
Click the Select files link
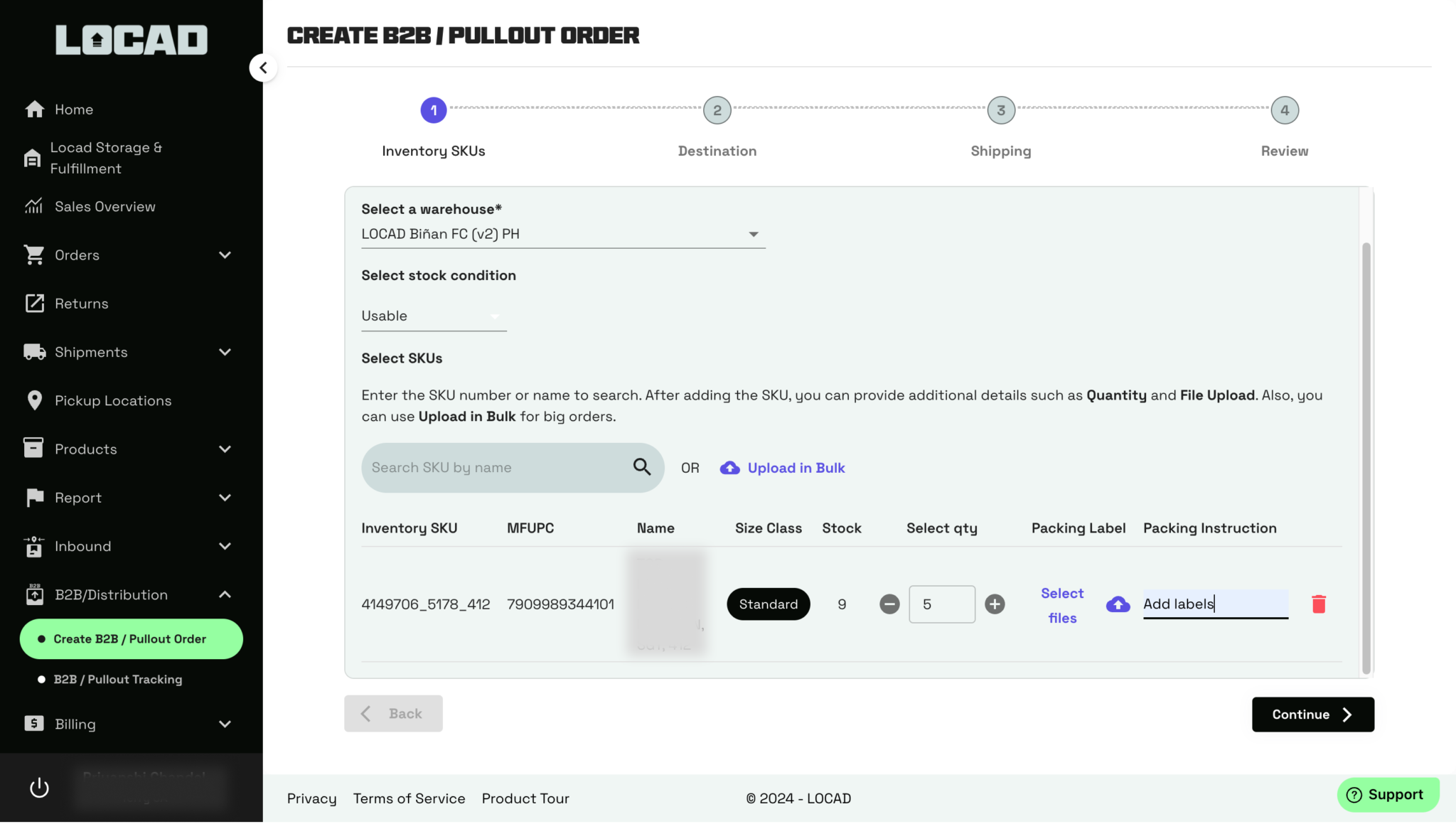click(1062, 605)
